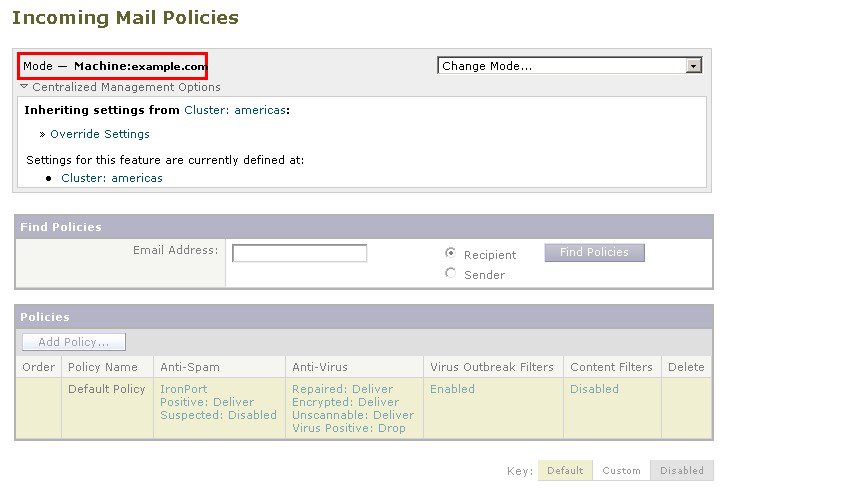Click the Default key color swatch
The height and width of the screenshot is (488, 863).
(x=565, y=471)
